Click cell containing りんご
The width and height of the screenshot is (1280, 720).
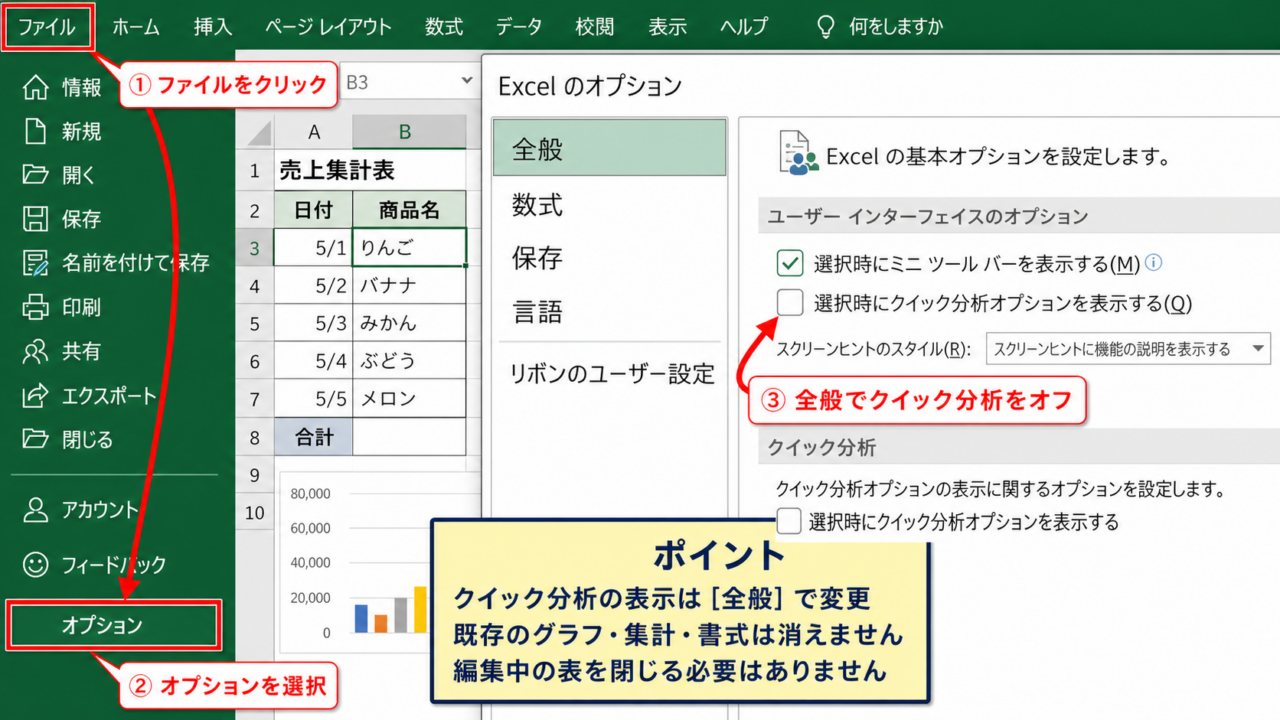410,248
